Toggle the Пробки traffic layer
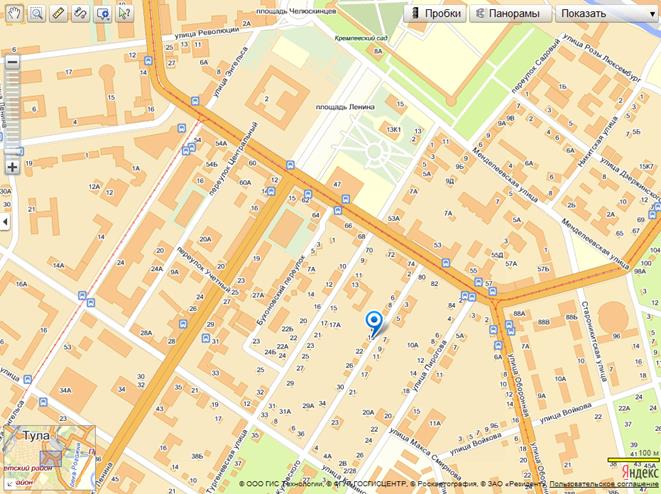 point(435,13)
